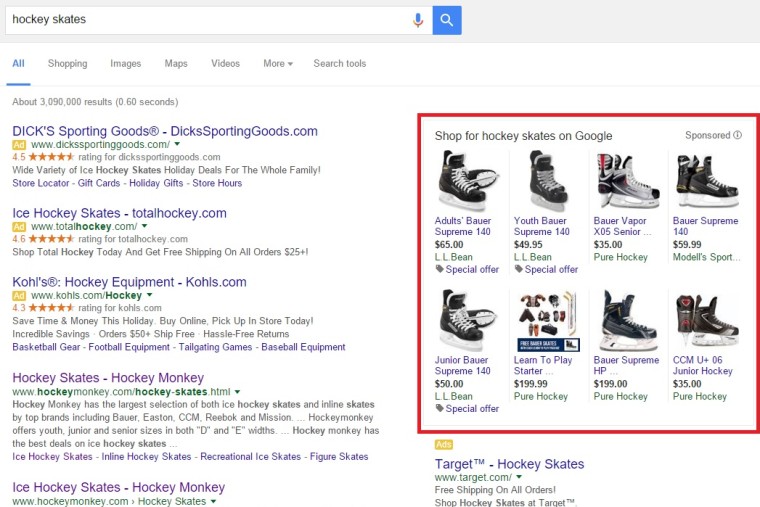Screen dimensions: 760x507
Task: Click Junior Bauer Supreme 140 product title
Action: pos(462,365)
